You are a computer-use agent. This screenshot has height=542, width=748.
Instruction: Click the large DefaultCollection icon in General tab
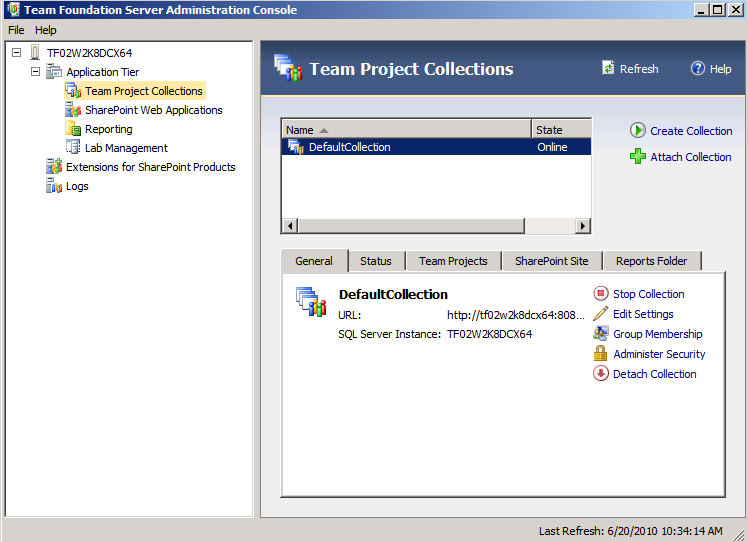coord(311,302)
